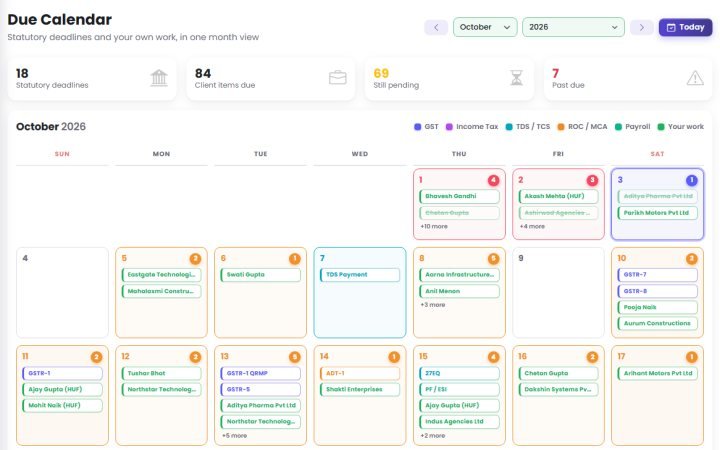Viewport: 720px width, 450px height.
Task: Open the 18 Statutory deadlines card
Action: (x=92, y=79)
